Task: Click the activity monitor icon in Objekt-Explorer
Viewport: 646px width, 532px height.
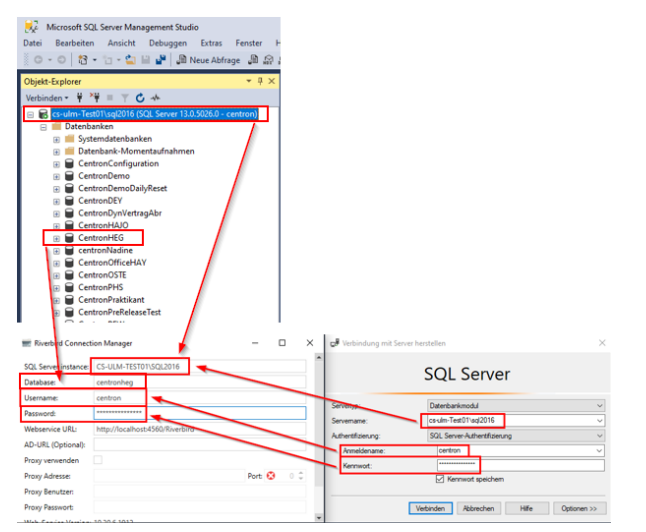Action: pyautogui.click(x=155, y=98)
